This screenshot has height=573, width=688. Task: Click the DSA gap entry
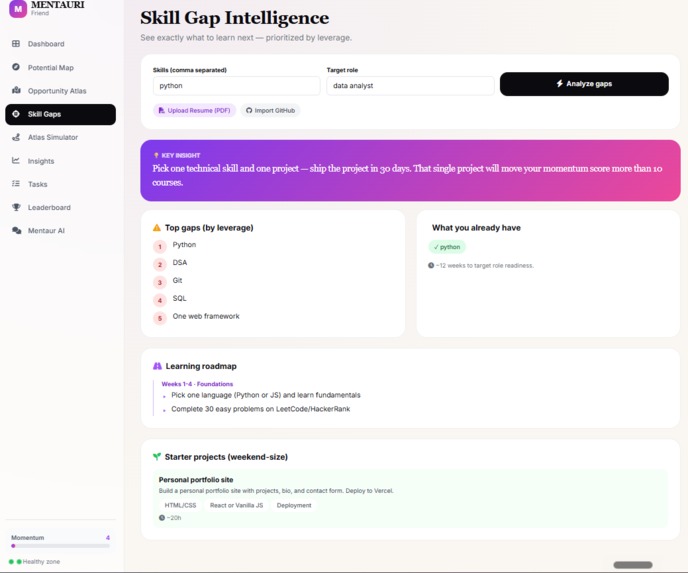[180, 262]
